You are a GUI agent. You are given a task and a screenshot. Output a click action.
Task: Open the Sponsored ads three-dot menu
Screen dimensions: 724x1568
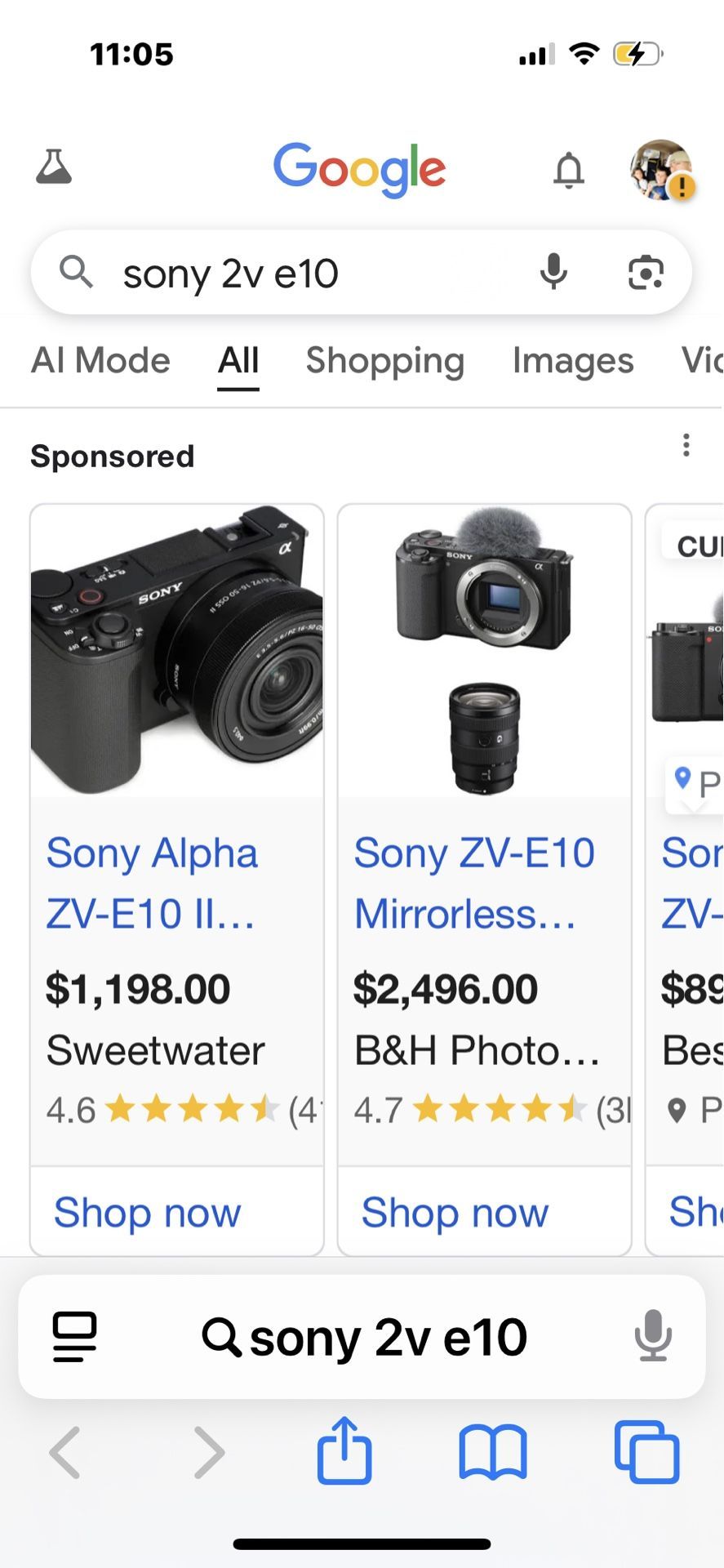pos(686,445)
